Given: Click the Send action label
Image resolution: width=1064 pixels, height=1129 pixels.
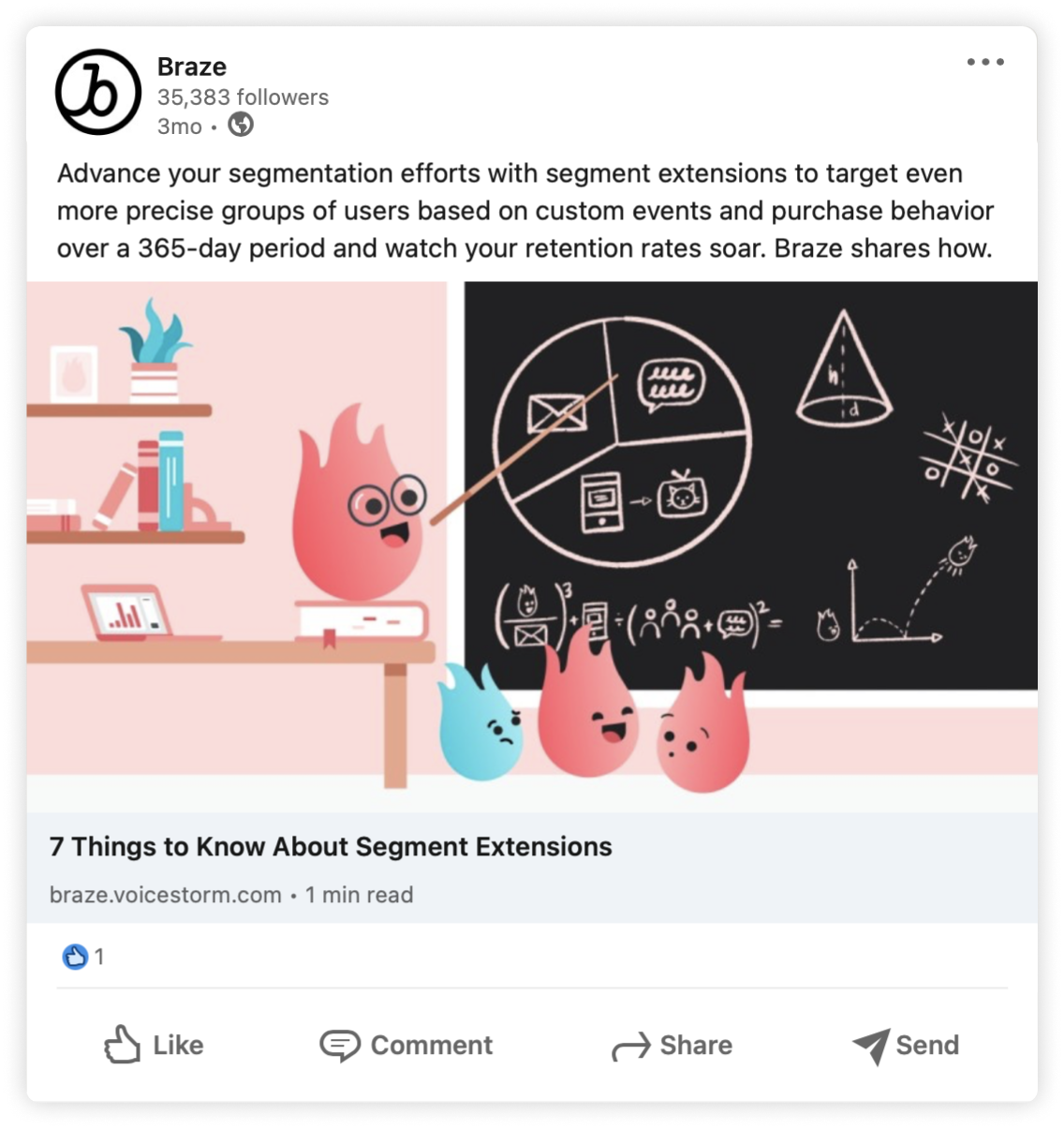Looking at the screenshot, I should click(x=927, y=1045).
